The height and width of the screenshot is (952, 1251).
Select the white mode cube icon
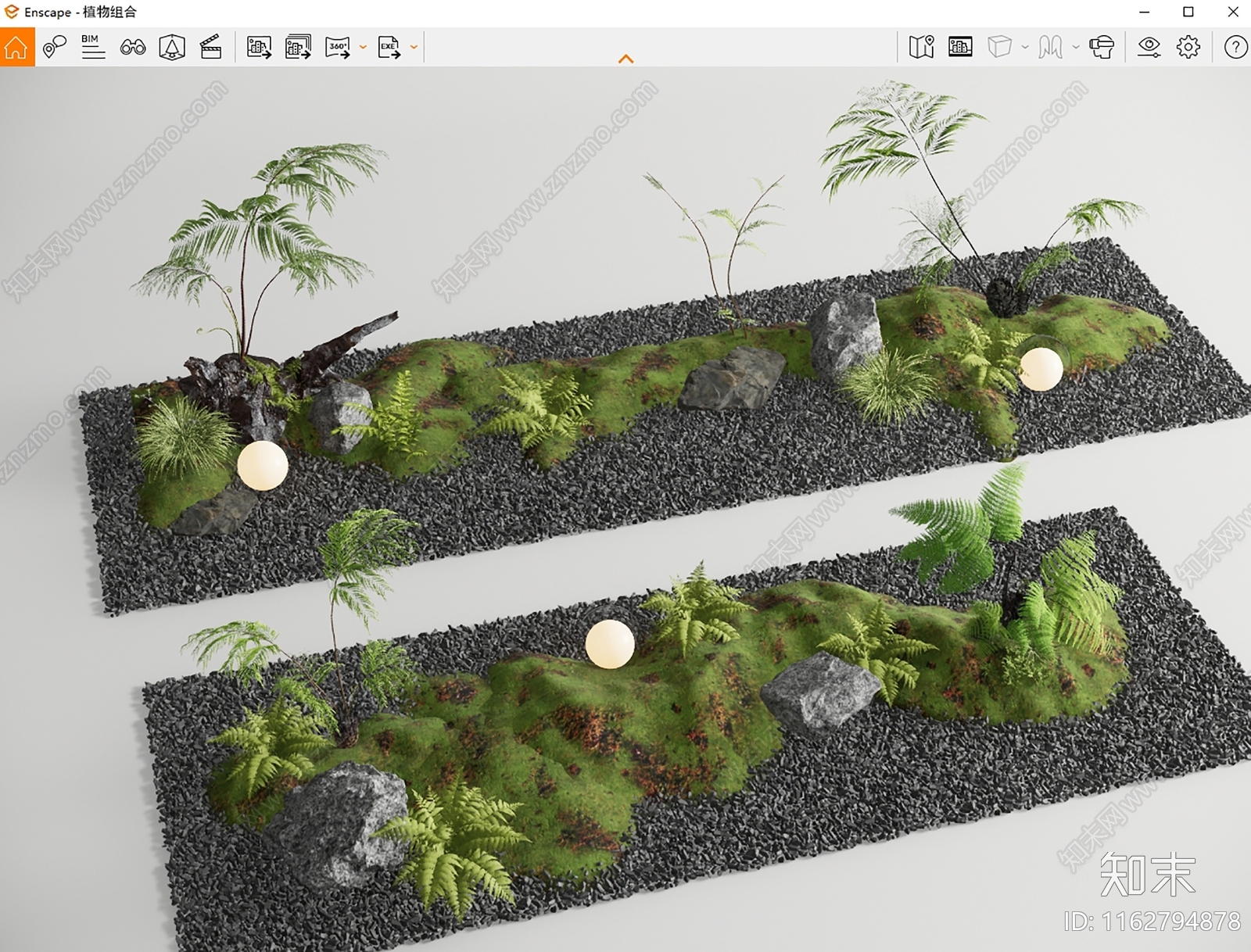coord(1000,47)
